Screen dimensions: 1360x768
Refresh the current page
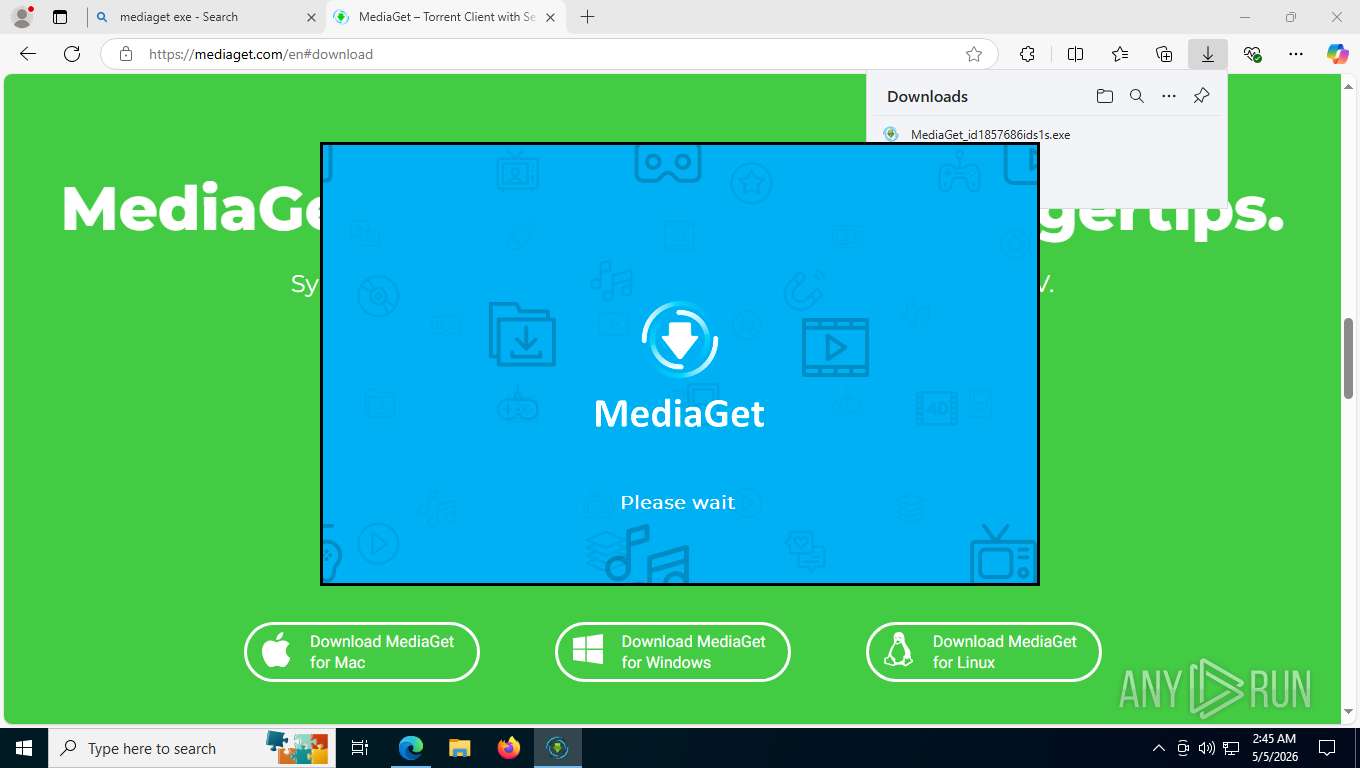[72, 54]
